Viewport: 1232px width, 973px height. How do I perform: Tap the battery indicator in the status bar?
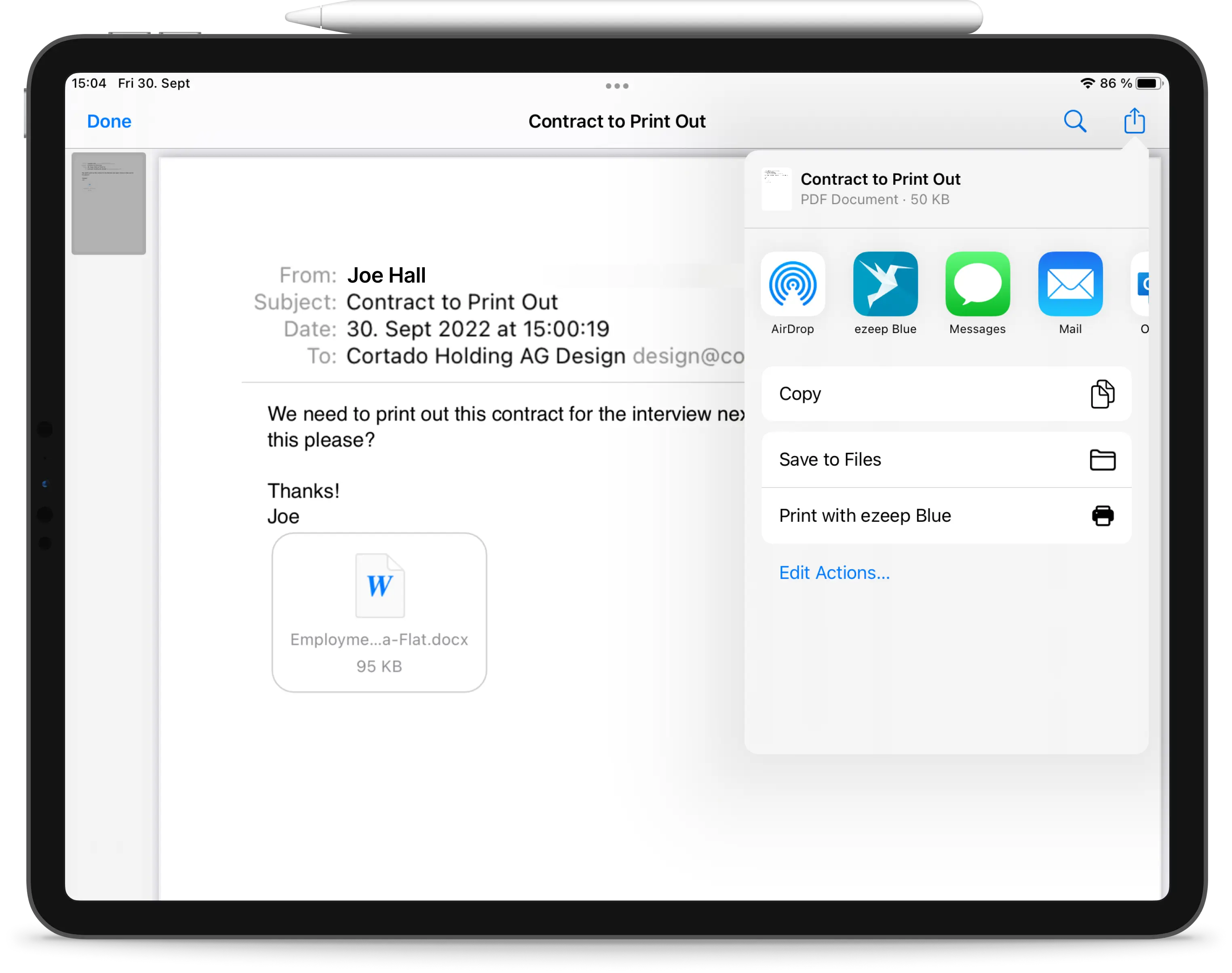pyautogui.click(x=1149, y=82)
